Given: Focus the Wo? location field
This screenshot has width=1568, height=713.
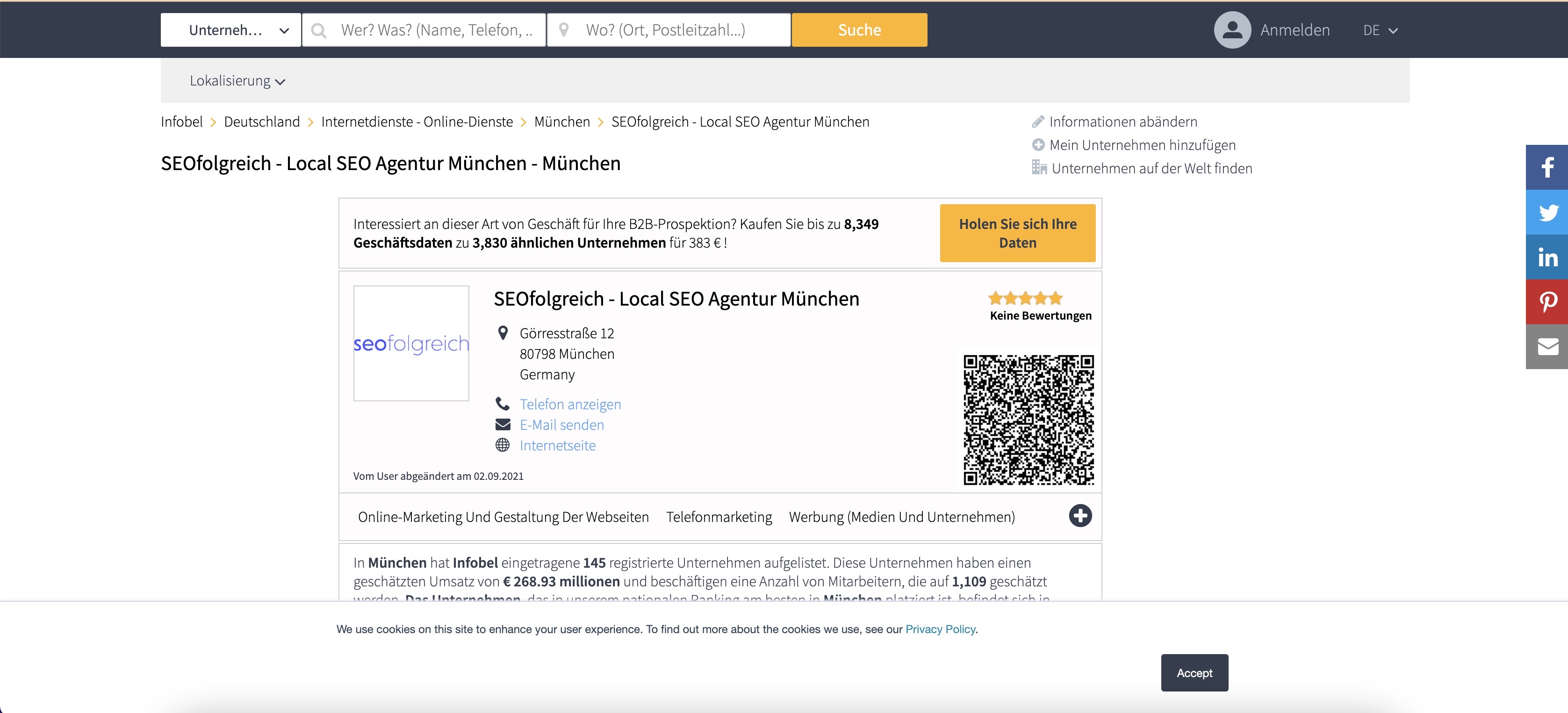Looking at the screenshot, I should (669, 30).
